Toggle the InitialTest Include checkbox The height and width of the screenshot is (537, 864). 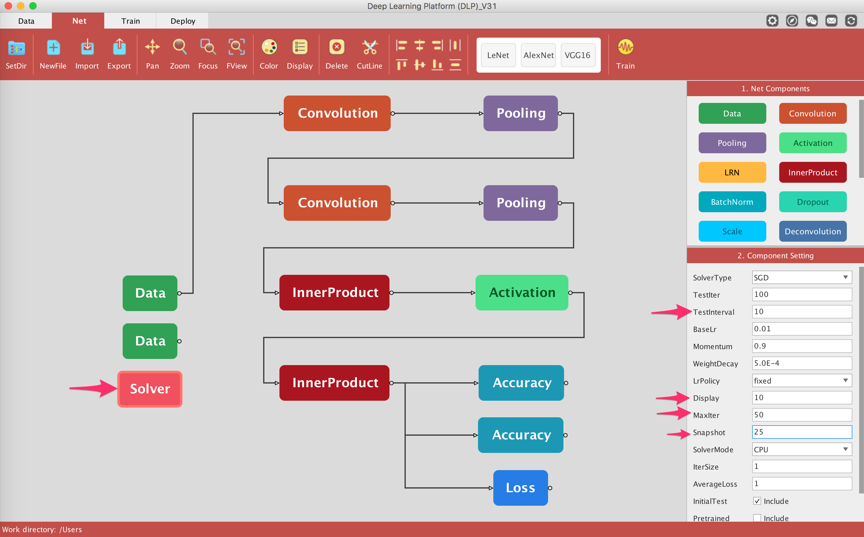(757, 501)
